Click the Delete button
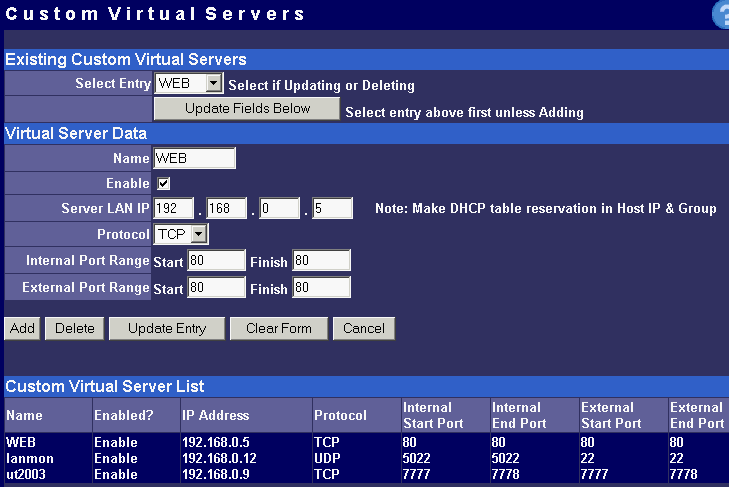 point(74,328)
